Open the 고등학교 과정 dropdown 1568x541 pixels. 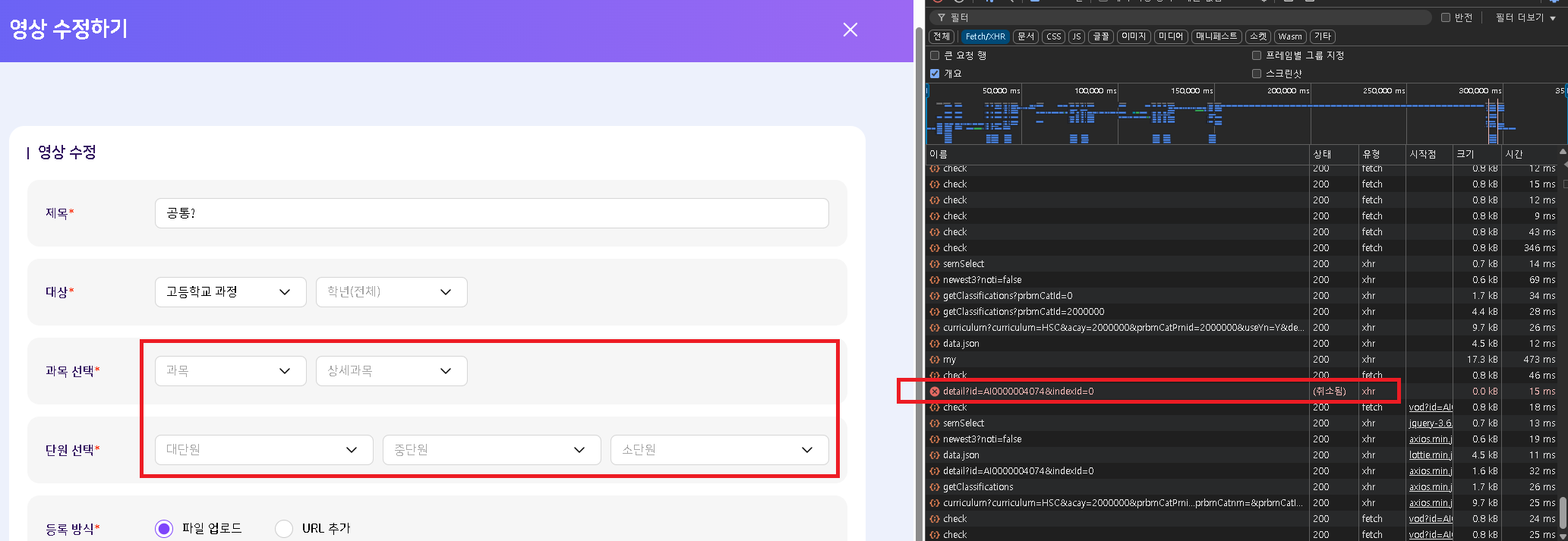[230, 292]
